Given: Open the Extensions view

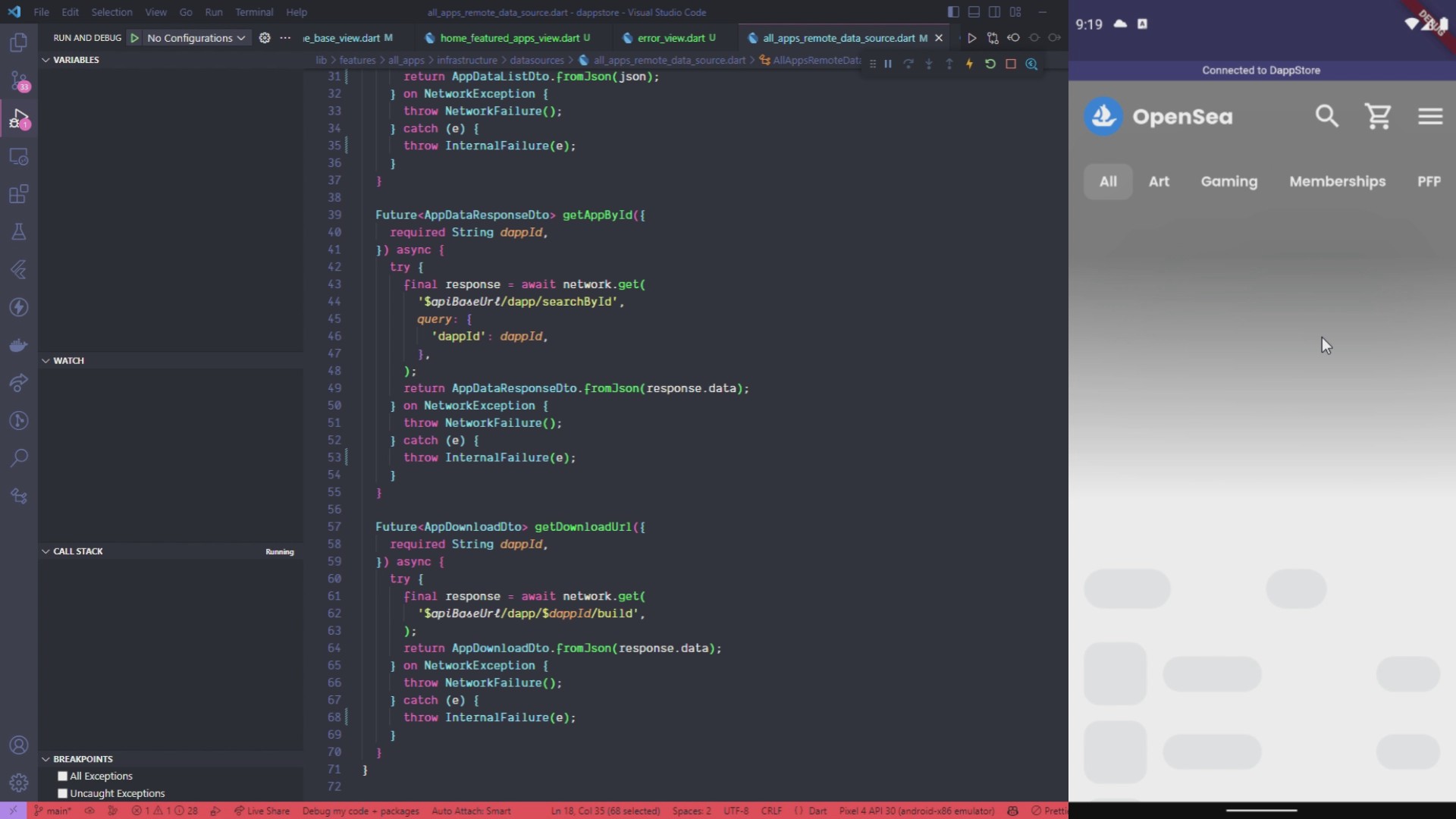Looking at the screenshot, I should click(x=18, y=194).
